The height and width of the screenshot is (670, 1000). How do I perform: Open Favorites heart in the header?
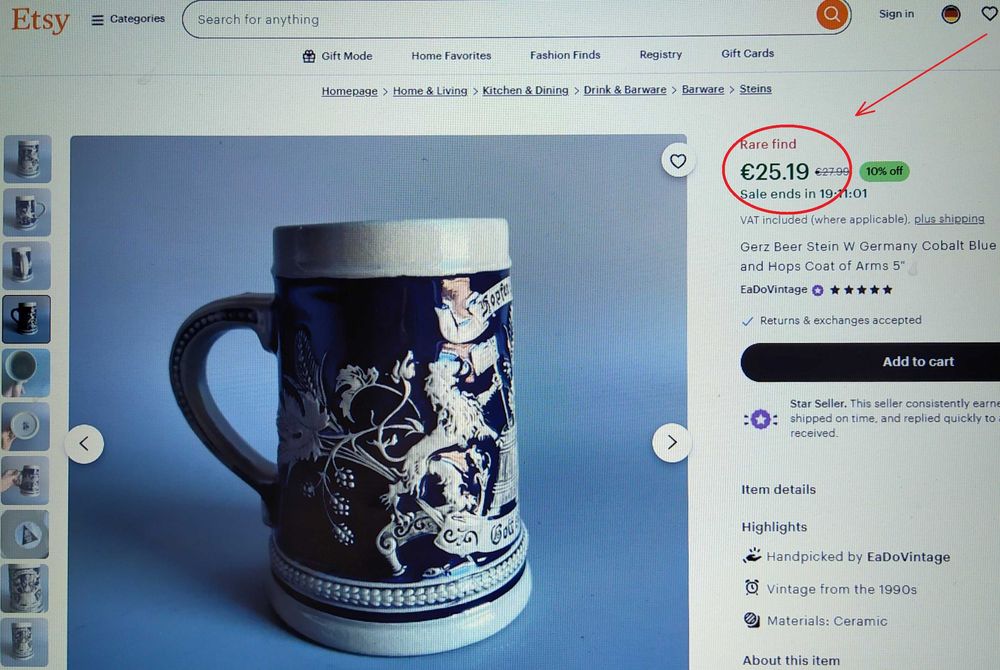point(989,14)
